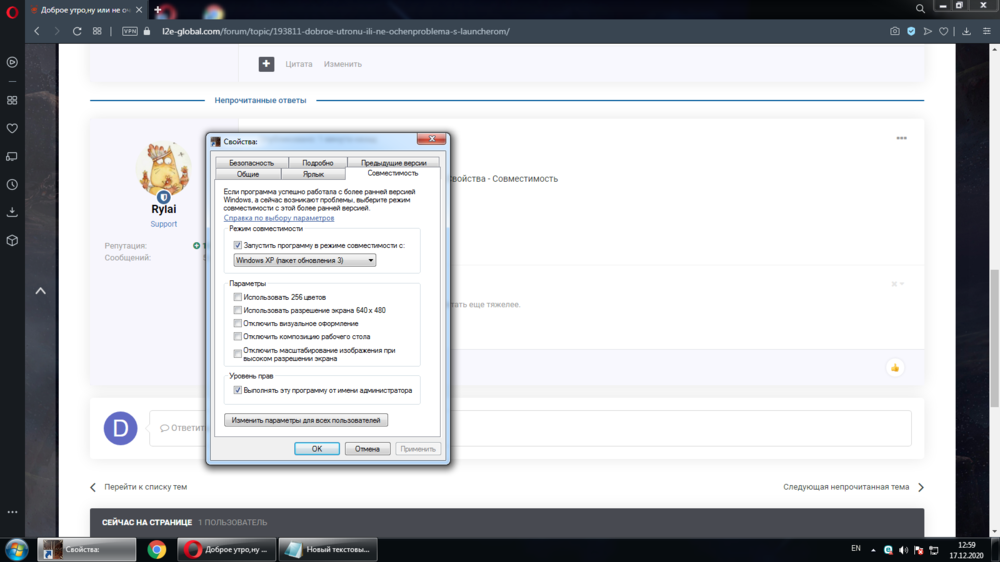The height and width of the screenshot is (562, 1000).
Task: Click the OK button in properties dialog
Action: coord(317,449)
